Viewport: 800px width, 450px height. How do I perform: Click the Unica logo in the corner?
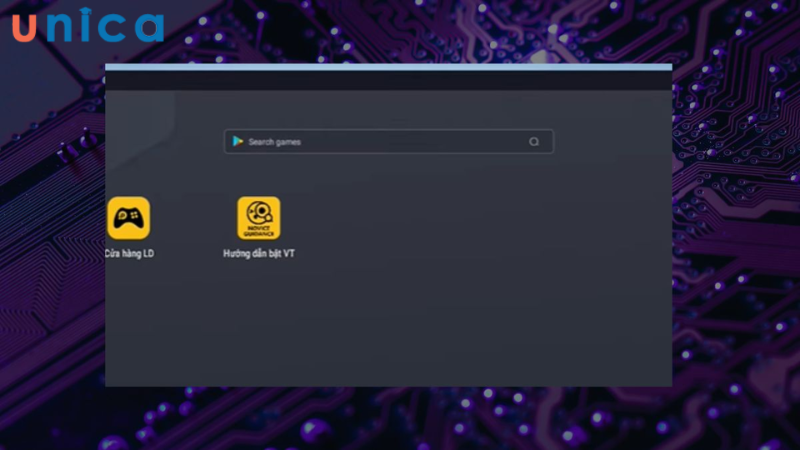click(87, 27)
